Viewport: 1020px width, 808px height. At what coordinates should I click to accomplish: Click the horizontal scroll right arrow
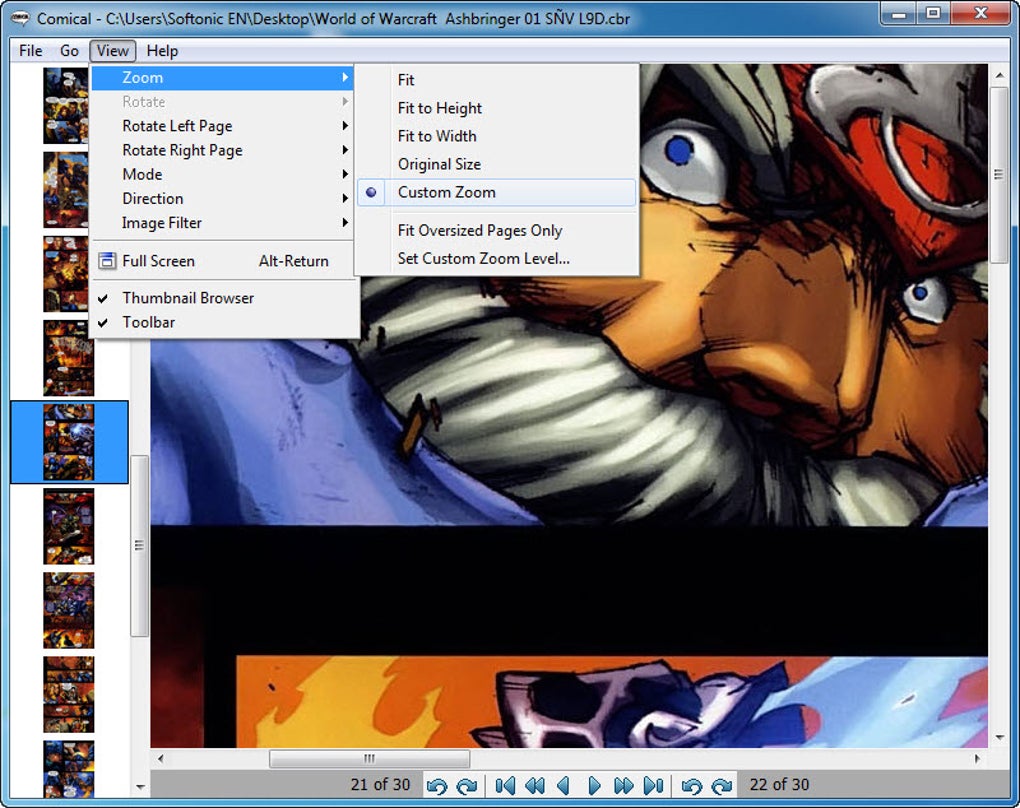tap(977, 759)
